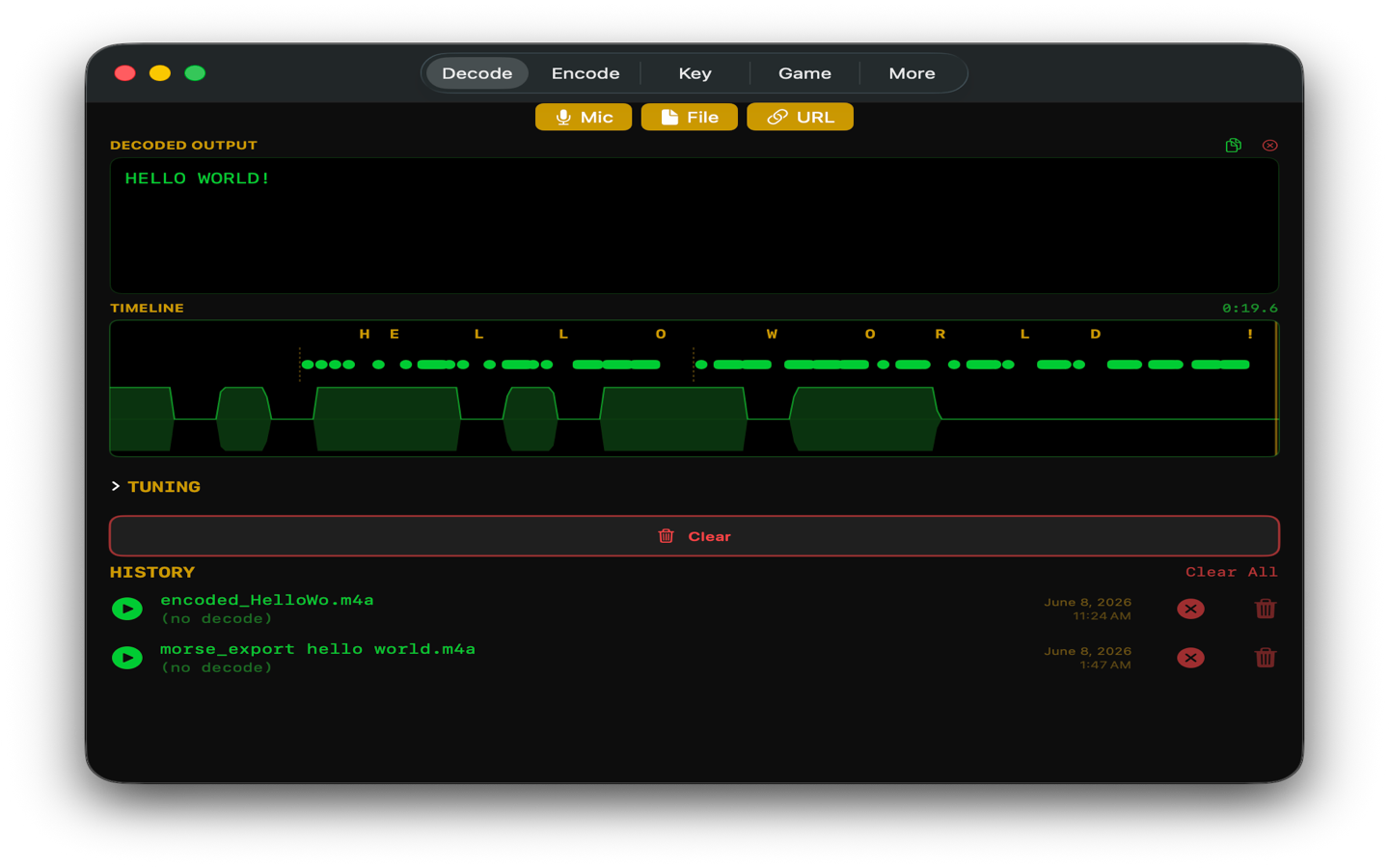Click the D letter marker in timeline
The width and height of the screenshot is (1389, 868).
tap(1095, 334)
